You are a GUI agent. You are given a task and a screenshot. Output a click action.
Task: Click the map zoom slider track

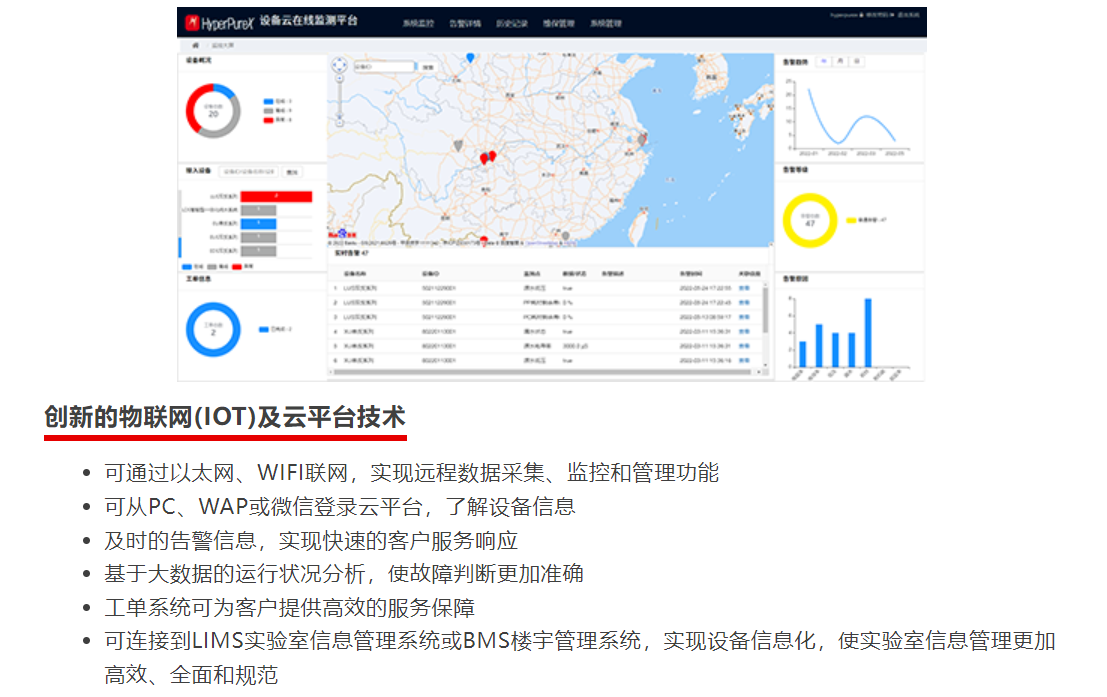tap(341, 100)
